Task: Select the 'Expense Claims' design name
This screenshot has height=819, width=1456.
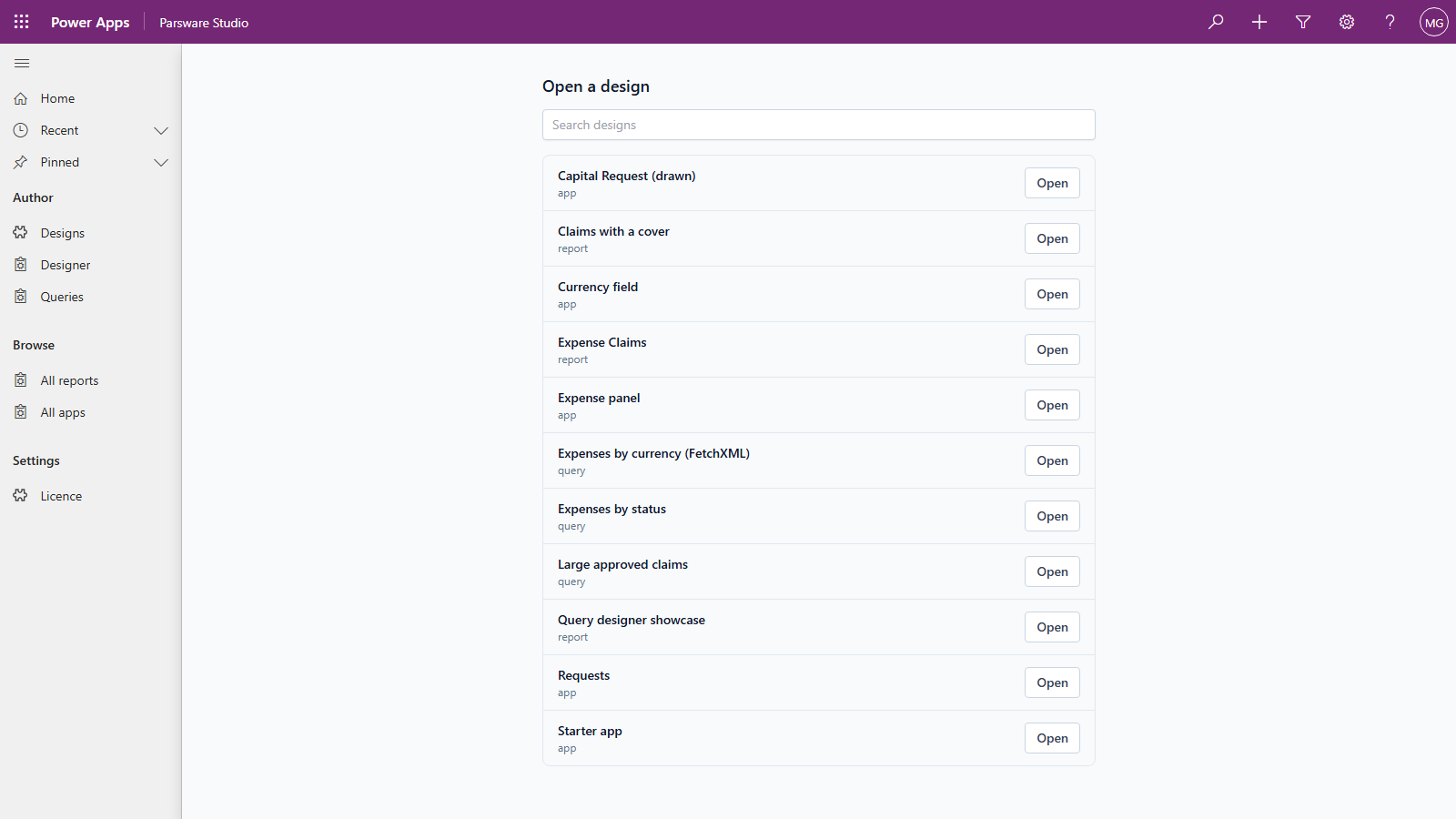Action: [602, 342]
